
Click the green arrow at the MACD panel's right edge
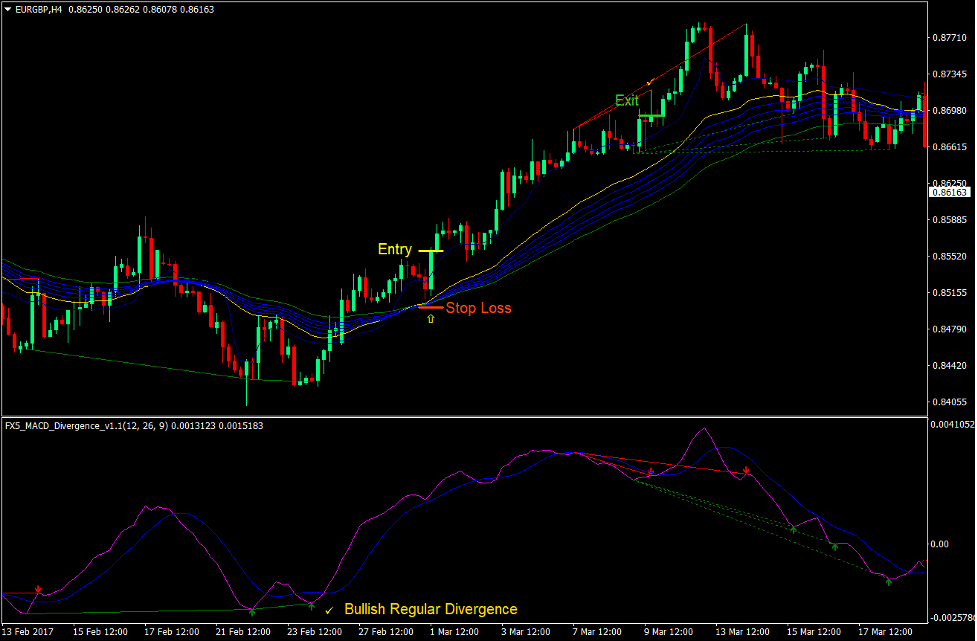889,582
